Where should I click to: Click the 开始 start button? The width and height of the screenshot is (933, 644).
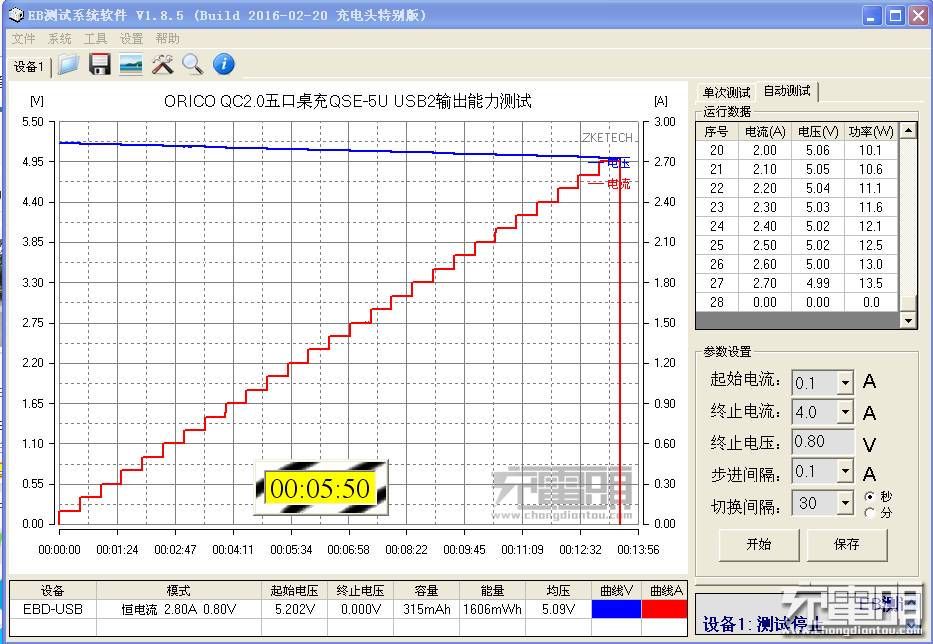tap(759, 544)
